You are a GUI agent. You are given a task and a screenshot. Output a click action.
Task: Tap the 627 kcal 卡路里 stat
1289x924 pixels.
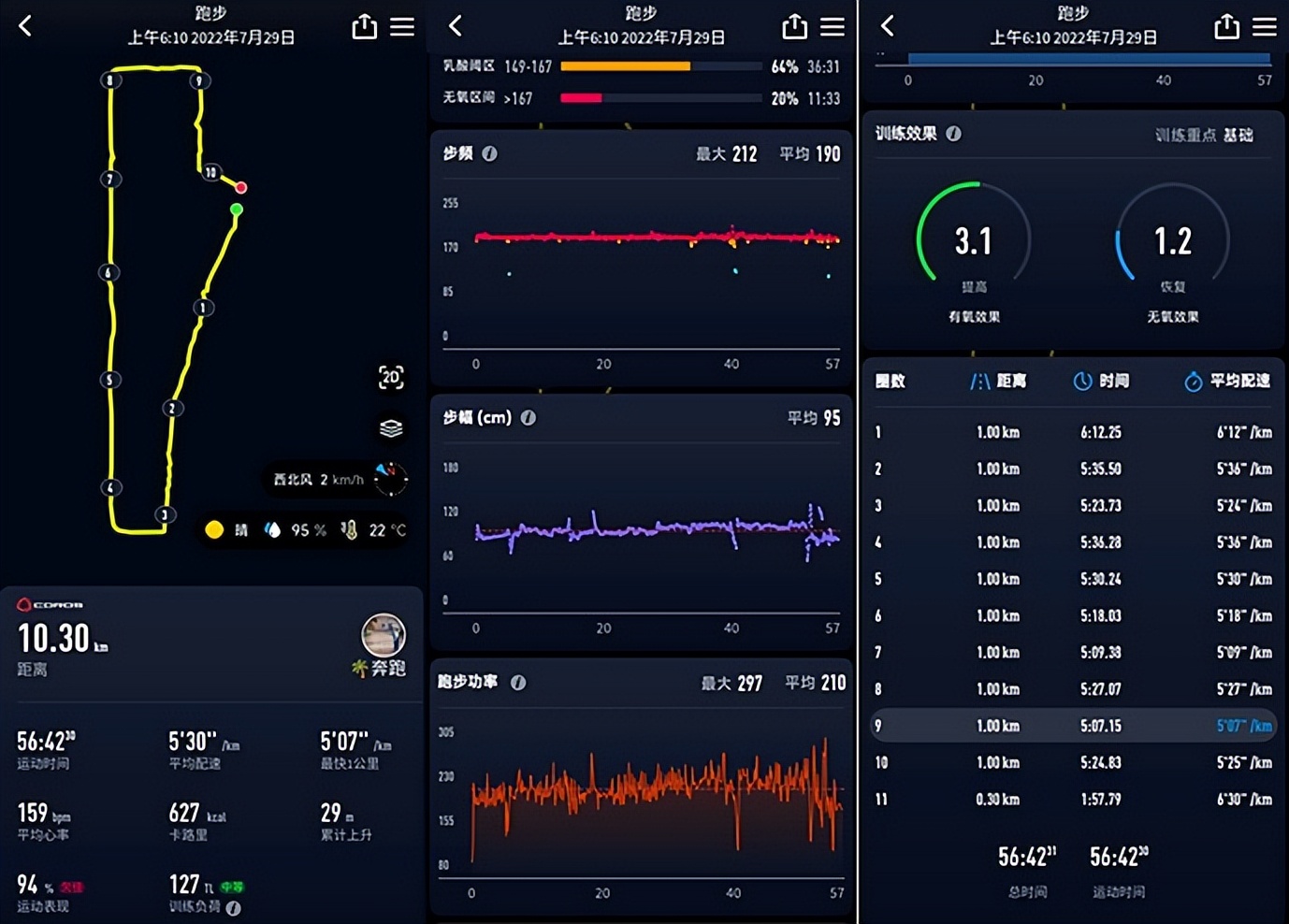pos(197,820)
